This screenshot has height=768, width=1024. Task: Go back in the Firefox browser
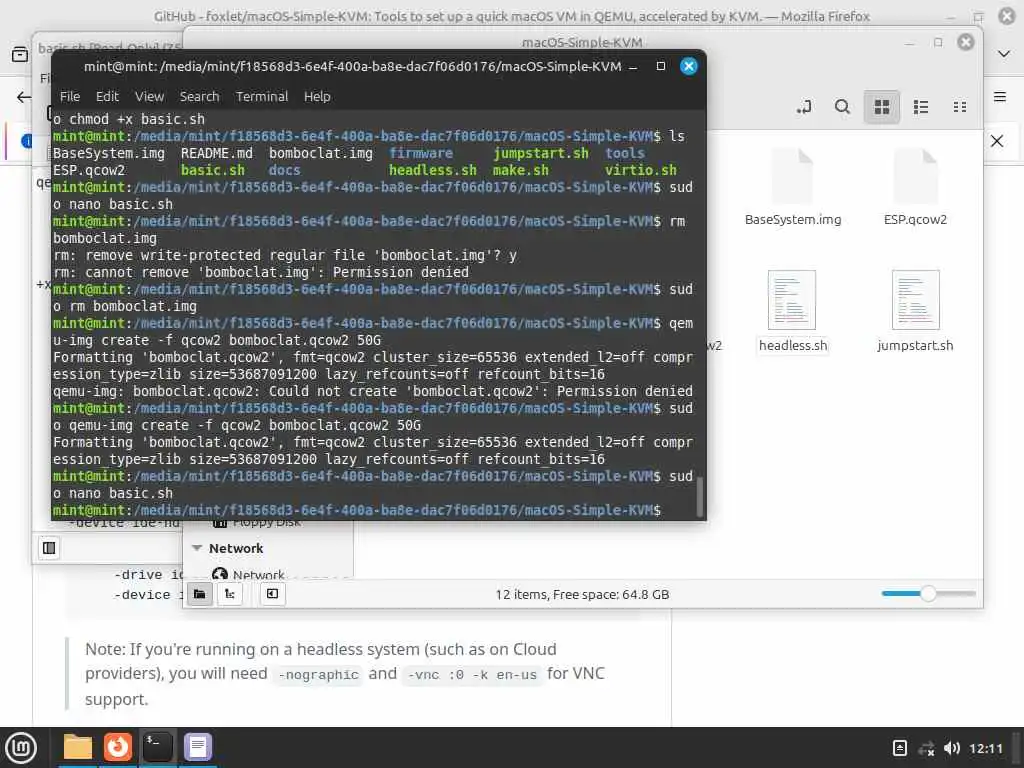(x=24, y=97)
